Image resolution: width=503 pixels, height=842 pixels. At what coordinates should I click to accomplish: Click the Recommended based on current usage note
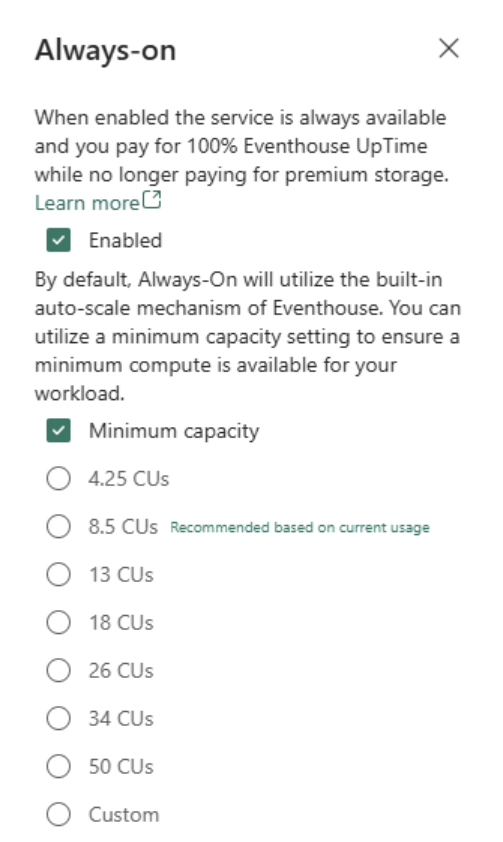(x=300, y=527)
